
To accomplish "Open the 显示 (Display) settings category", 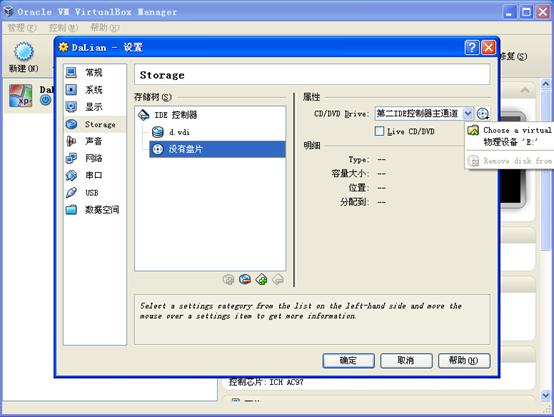I will point(95,107).
